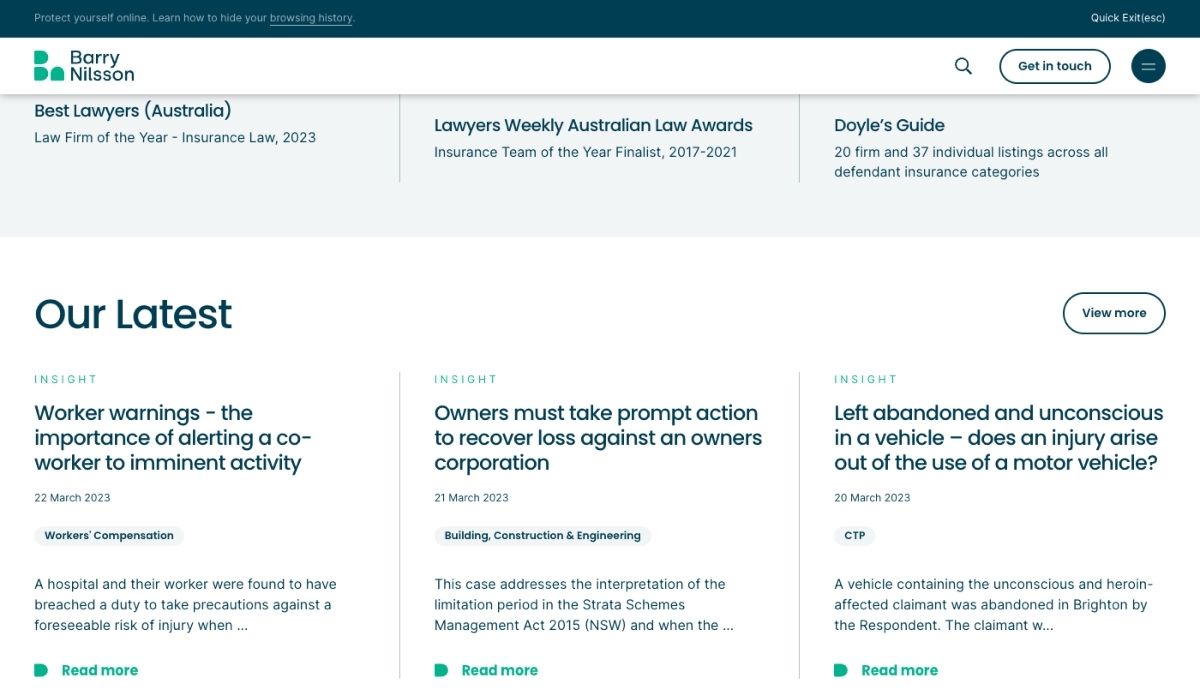Follow the browsing history link
1200x700 pixels.
click(311, 18)
